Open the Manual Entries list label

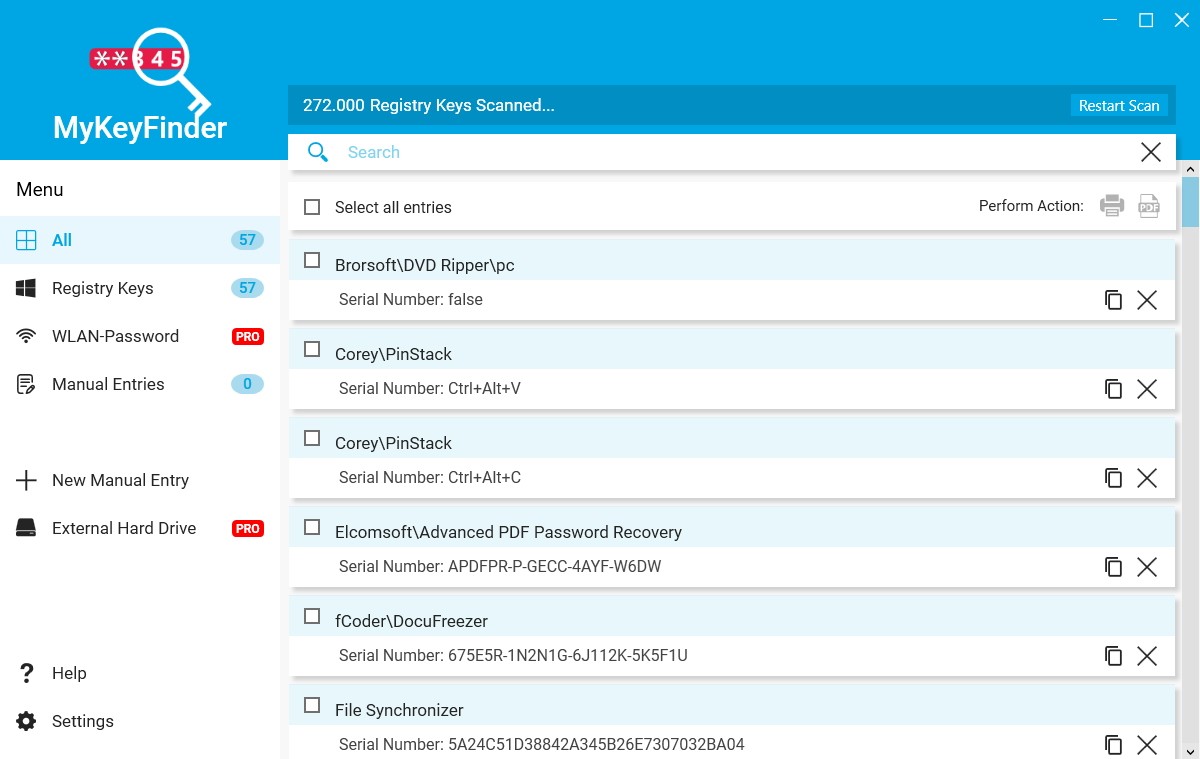108,384
